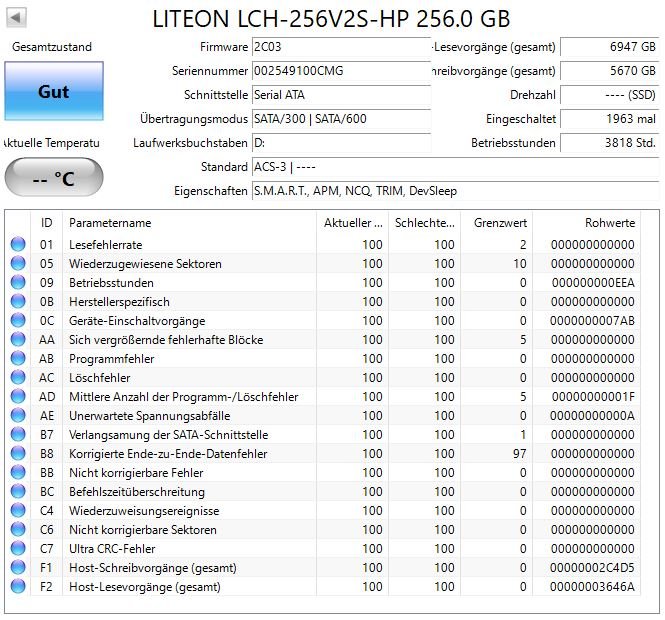
Task: Click status icon for Unerwartete Spannungsabfälle
Action: tap(17, 416)
